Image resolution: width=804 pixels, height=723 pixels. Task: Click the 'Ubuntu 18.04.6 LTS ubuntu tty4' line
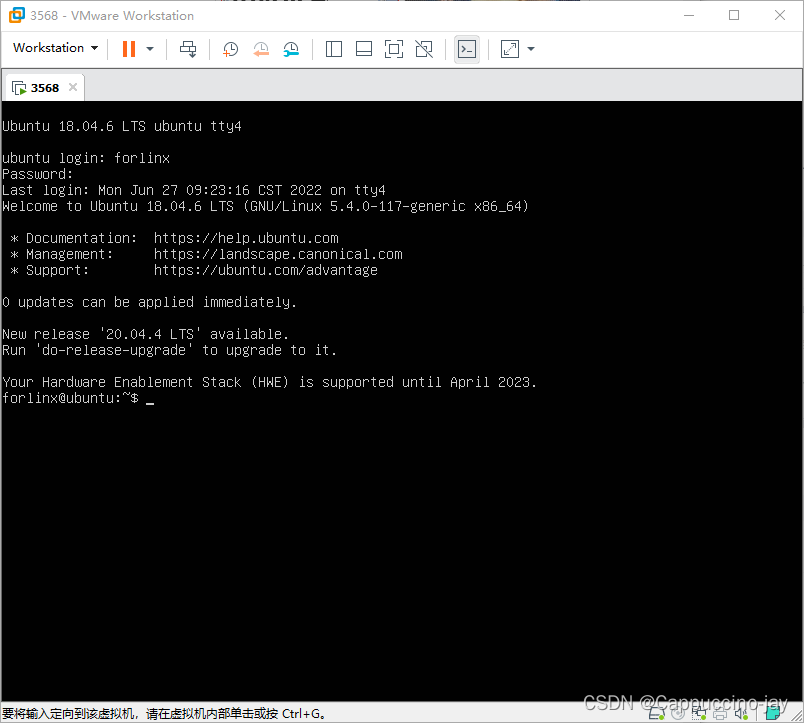click(122, 126)
